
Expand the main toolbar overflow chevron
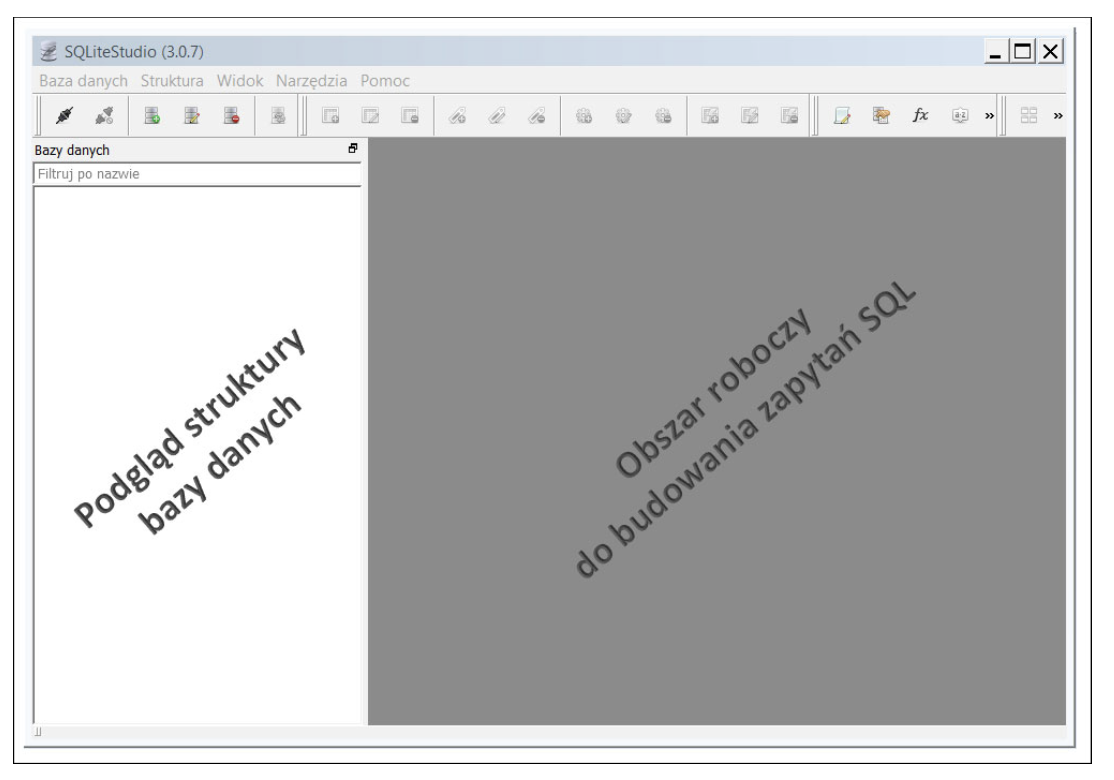coord(989,117)
